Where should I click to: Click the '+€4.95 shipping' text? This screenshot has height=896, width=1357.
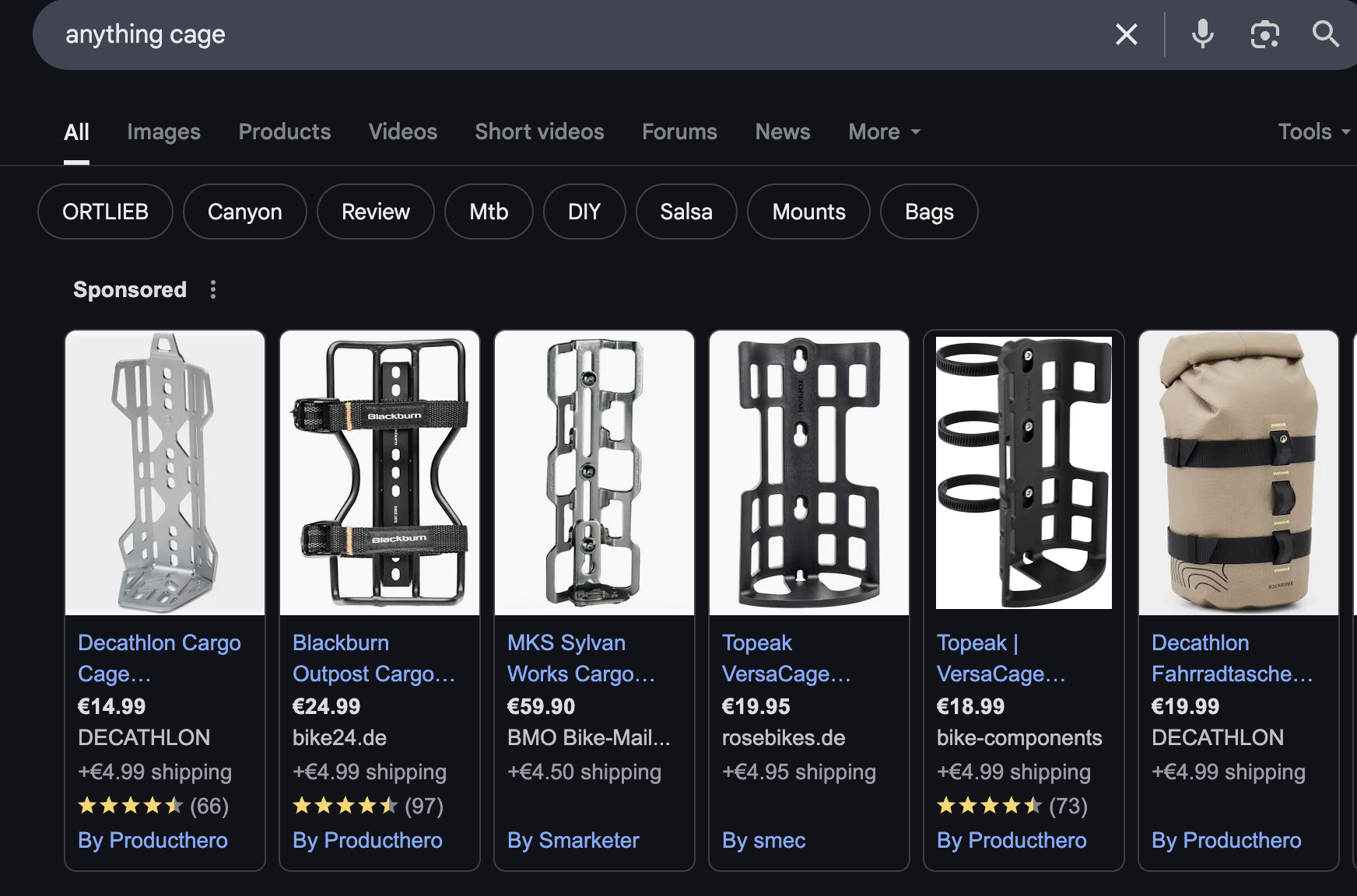(799, 772)
